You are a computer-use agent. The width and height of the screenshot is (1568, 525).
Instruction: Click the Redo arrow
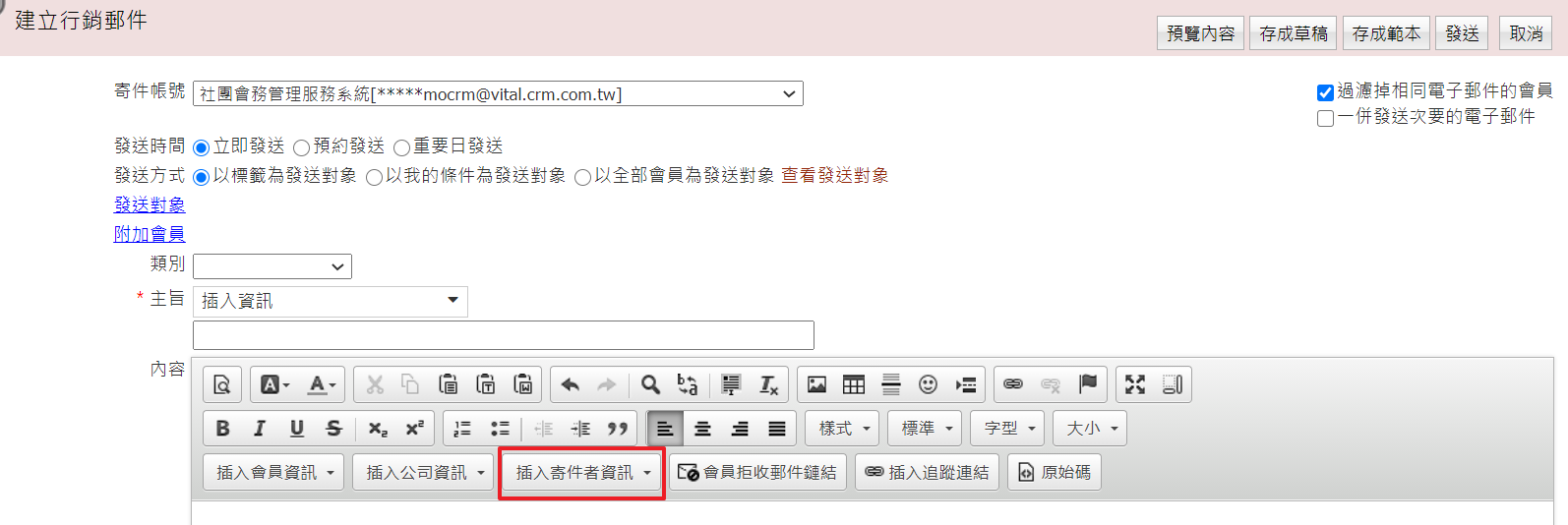tap(607, 384)
